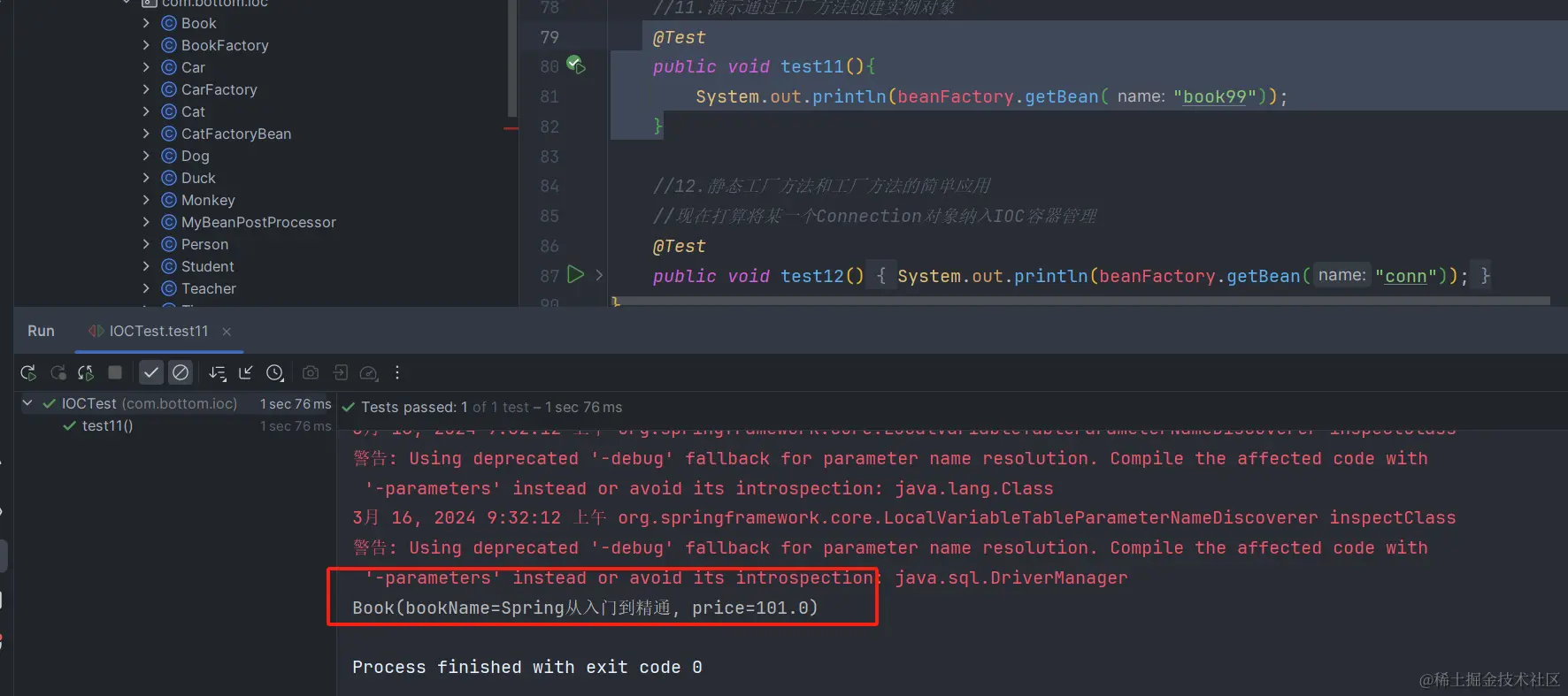Click 'Process finished with exit code 0'

click(527, 667)
